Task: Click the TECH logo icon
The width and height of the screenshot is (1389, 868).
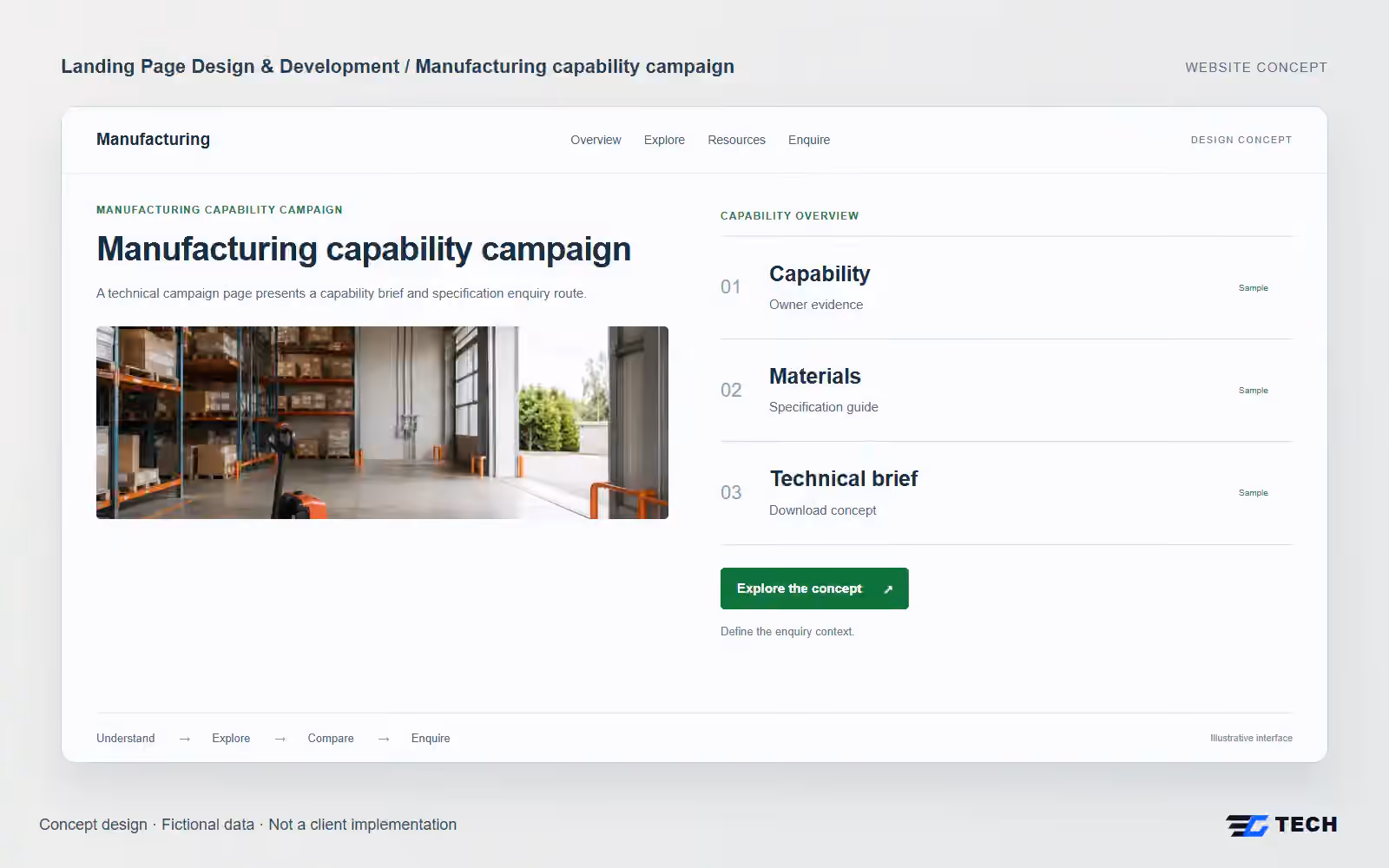Action: coord(1247,825)
